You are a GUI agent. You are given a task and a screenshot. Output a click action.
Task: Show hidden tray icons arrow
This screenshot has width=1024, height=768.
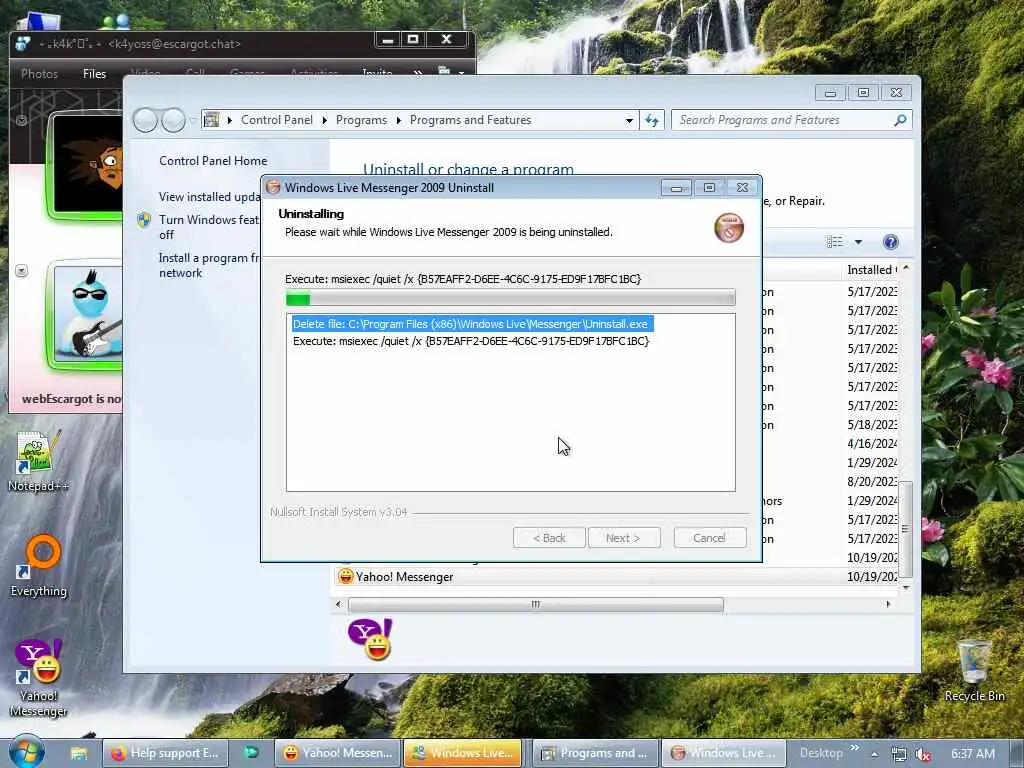874,754
